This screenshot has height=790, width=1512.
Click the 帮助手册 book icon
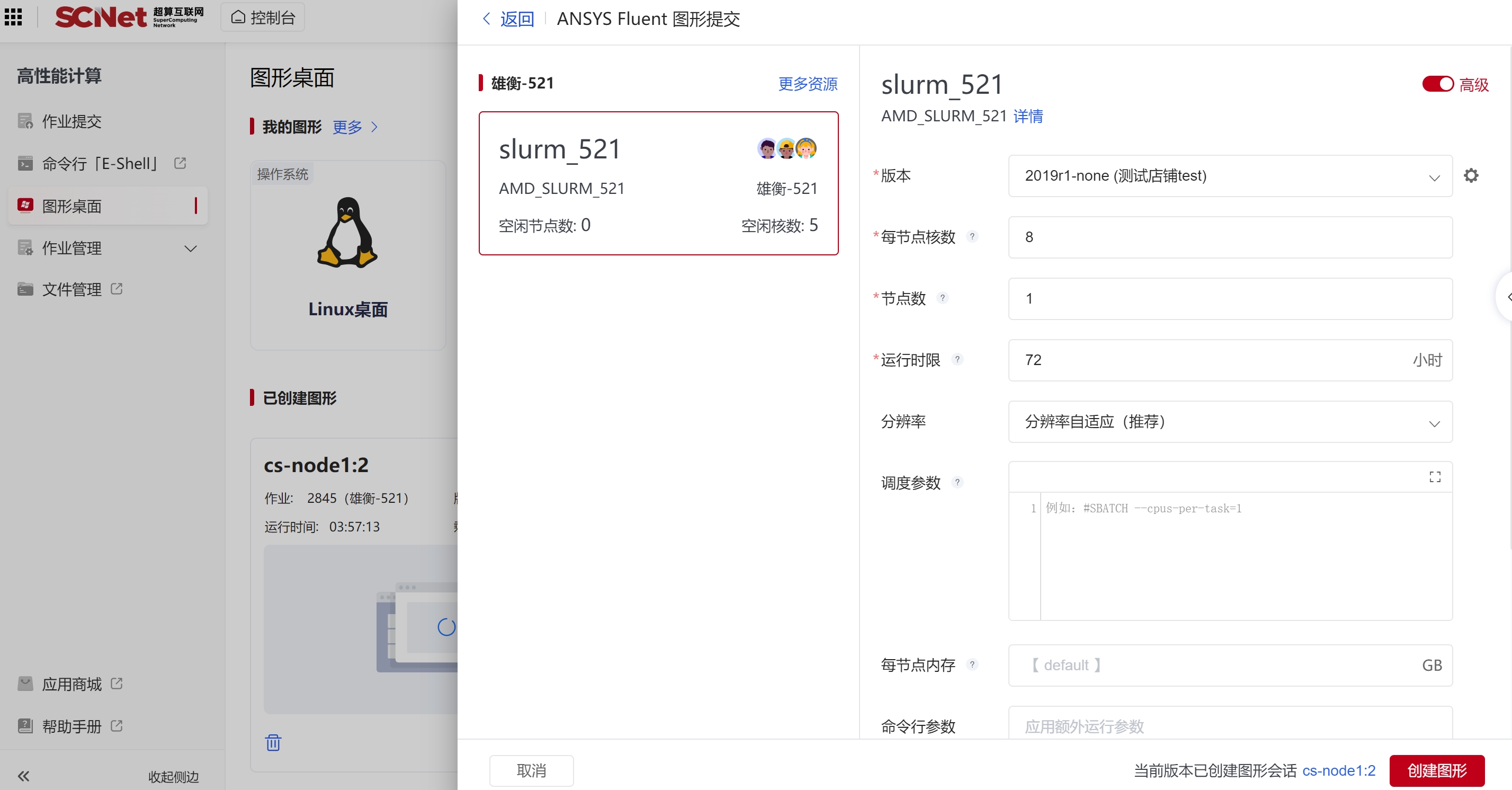click(x=25, y=726)
